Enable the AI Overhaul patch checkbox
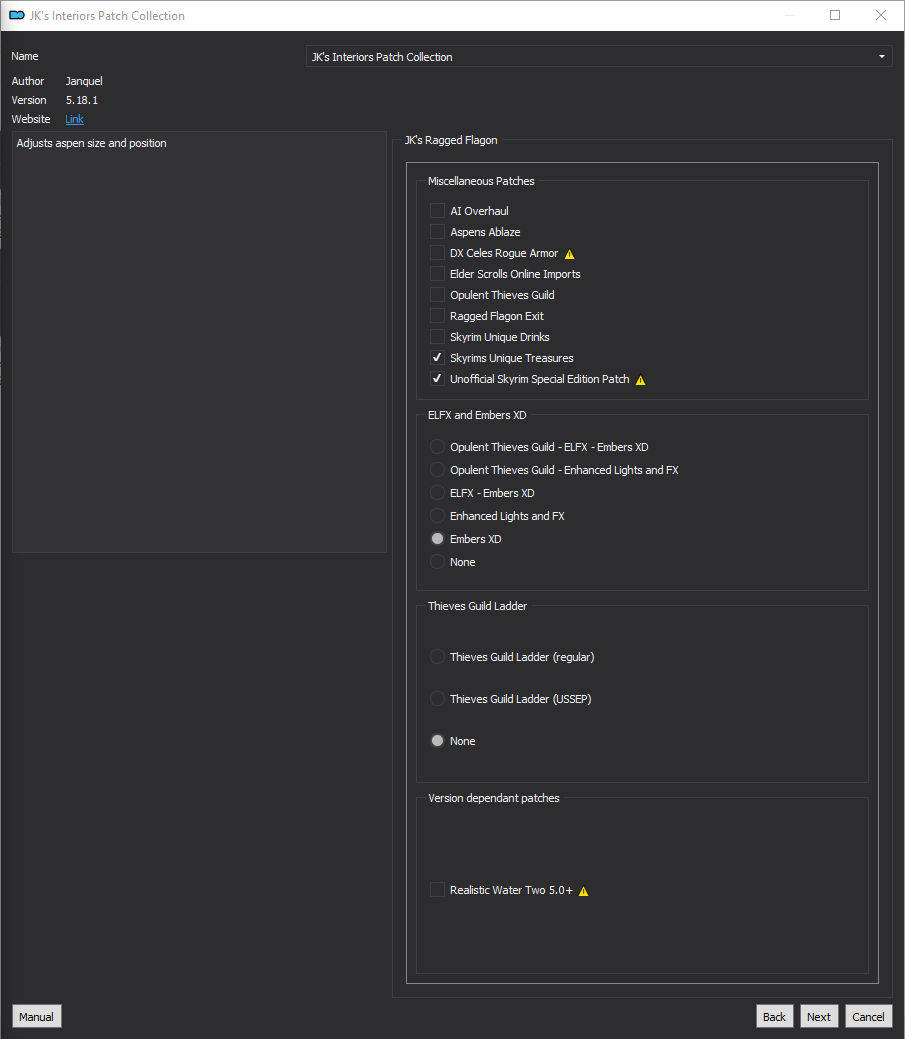Image resolution: width=905 pixels, height=1039 pixels. pos(437,211)
